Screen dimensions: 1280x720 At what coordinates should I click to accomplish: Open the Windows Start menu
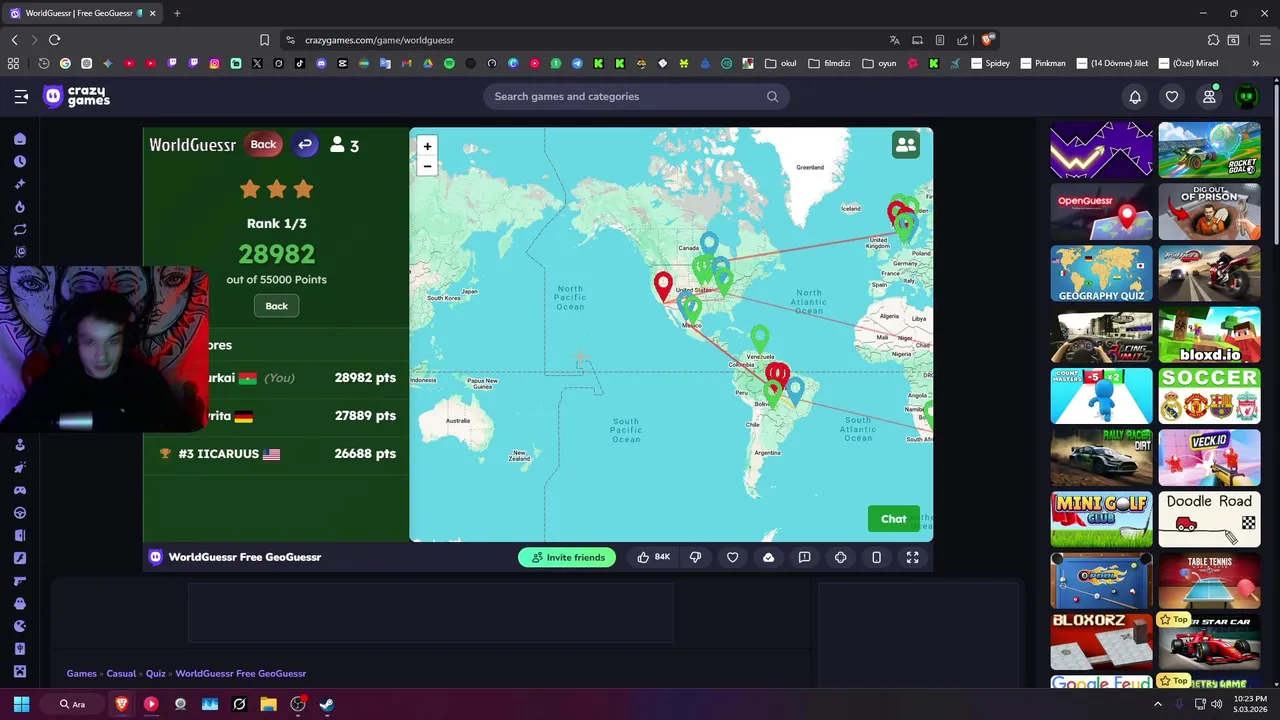pyautogui.click(x=21, y=704)
